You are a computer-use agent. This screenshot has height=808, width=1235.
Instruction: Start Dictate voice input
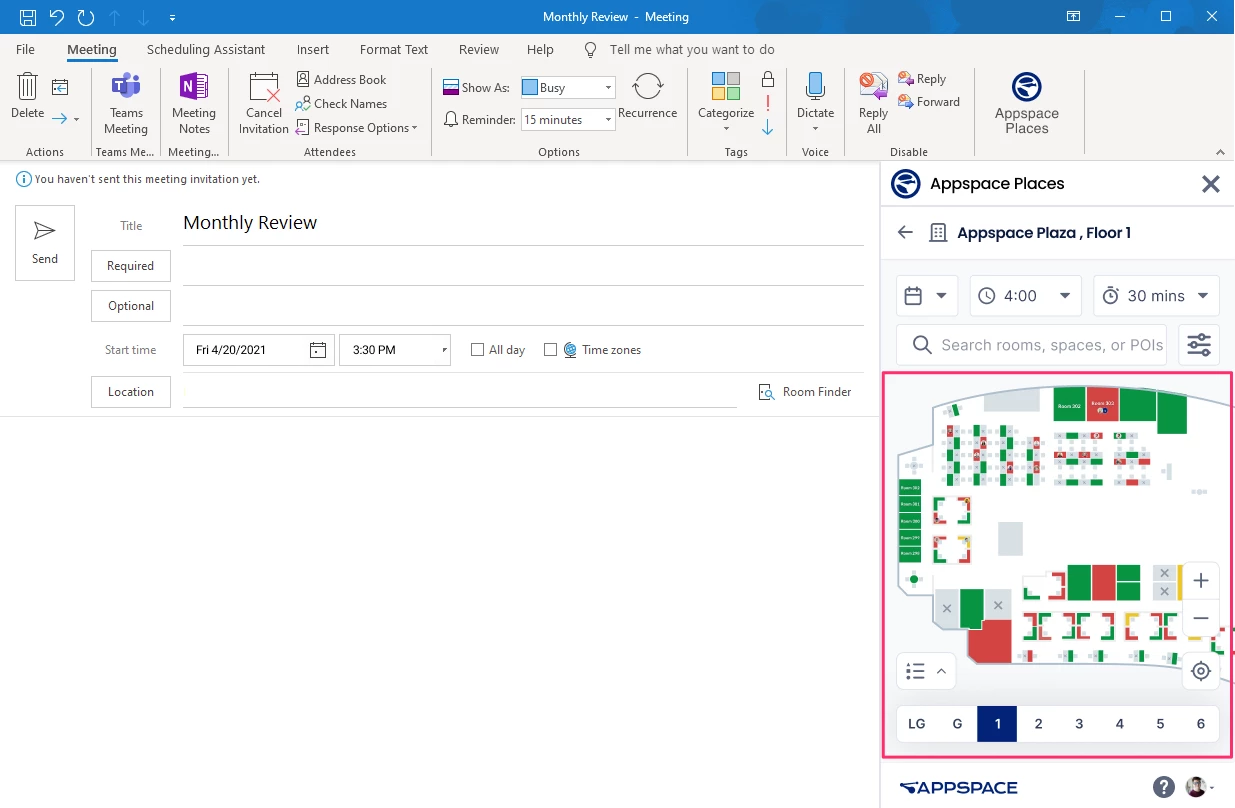pyautogui.click(x=815, y=104)
